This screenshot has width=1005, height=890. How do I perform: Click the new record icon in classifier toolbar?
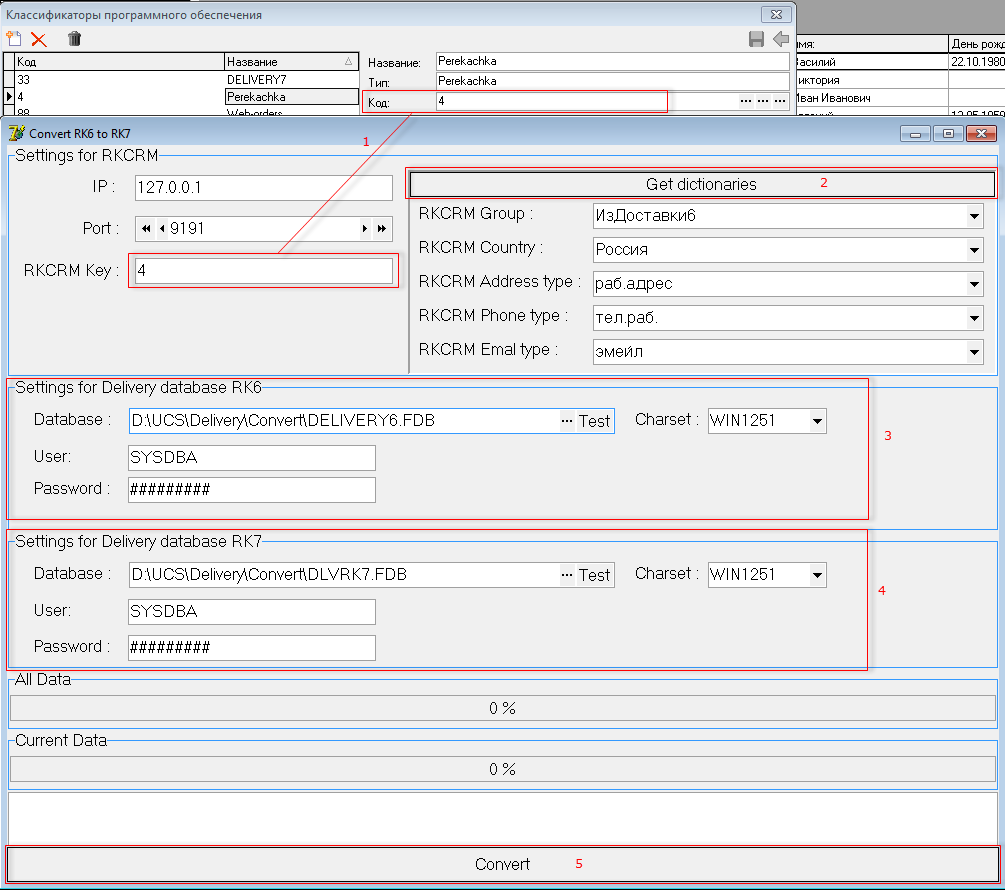[13, 39]
